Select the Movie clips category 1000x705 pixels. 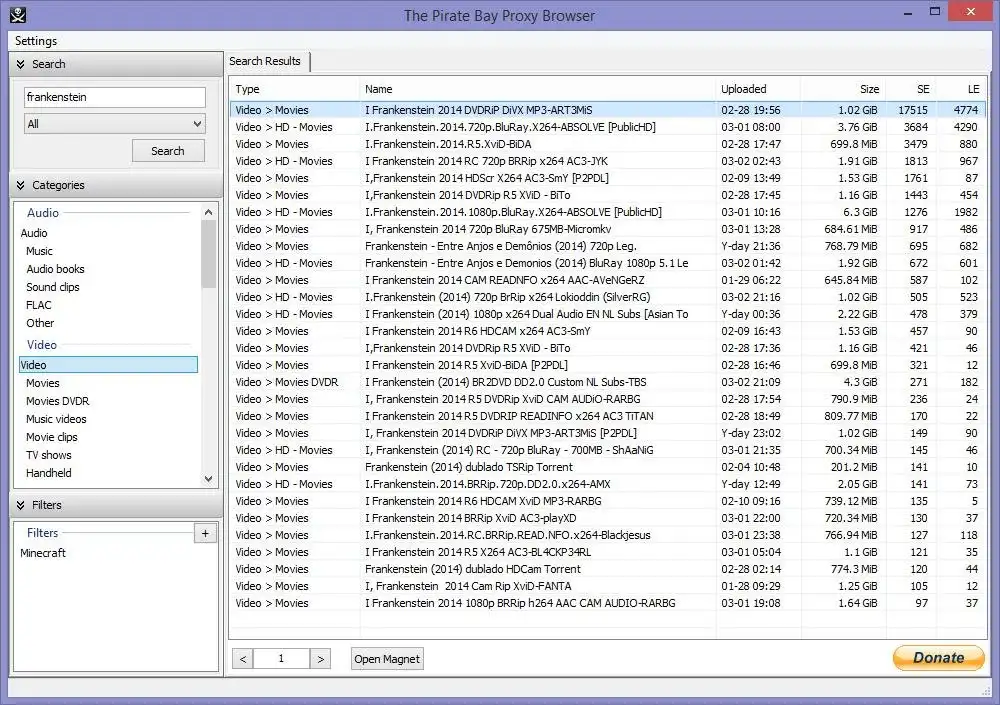(52, 437)
